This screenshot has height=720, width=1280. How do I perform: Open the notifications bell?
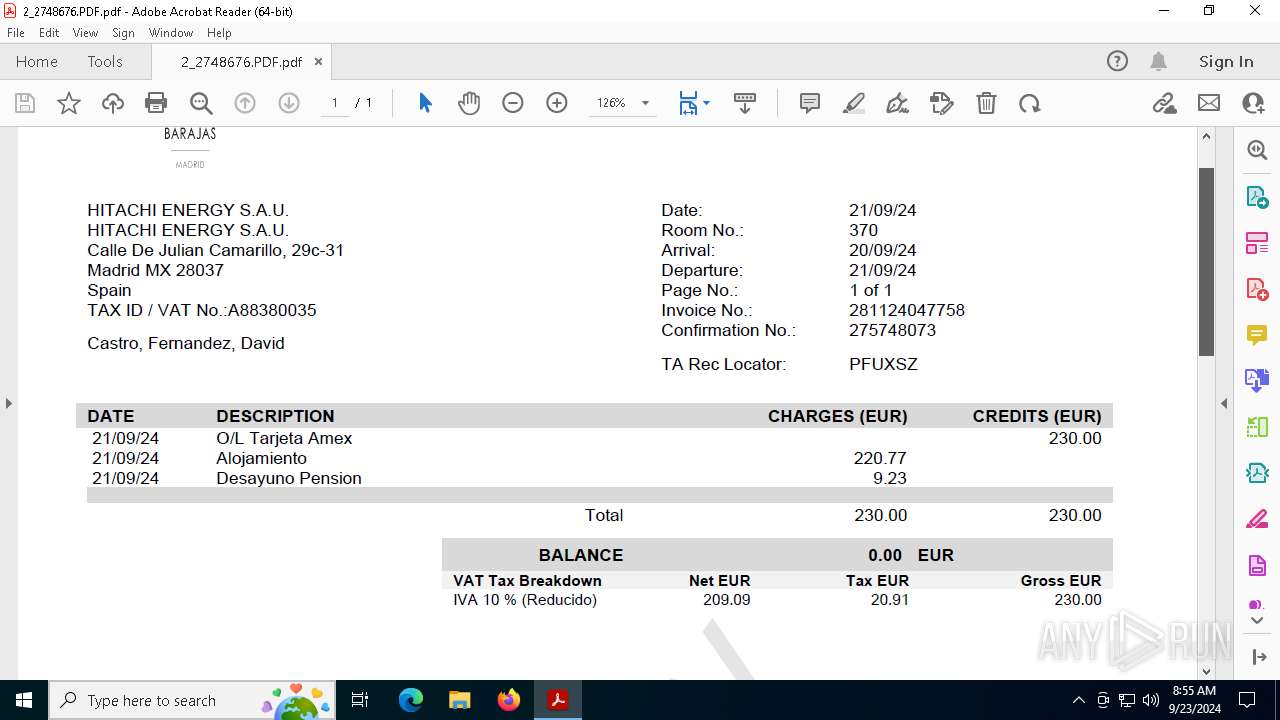tap(1158, 61)
